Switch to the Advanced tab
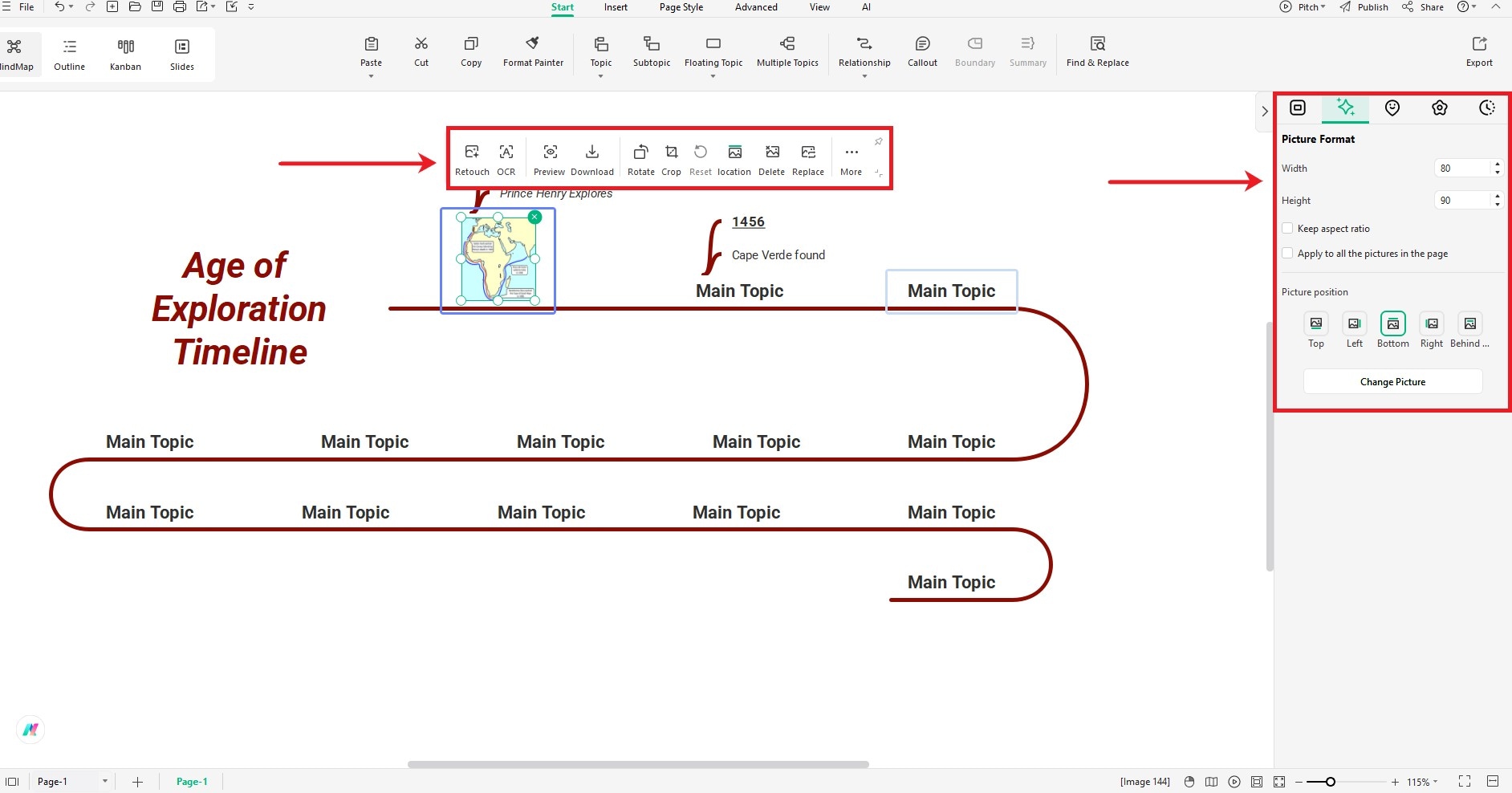 tap(756, 7)
